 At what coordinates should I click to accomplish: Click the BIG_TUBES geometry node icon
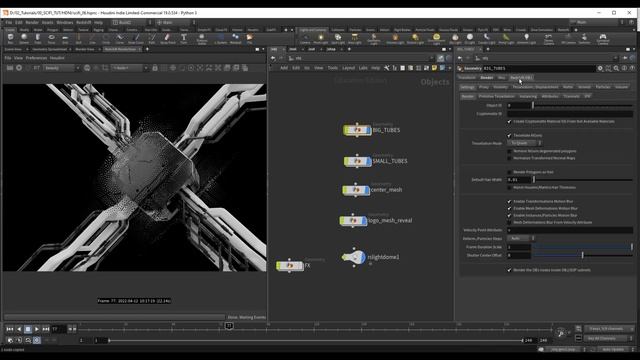(357, 130)
